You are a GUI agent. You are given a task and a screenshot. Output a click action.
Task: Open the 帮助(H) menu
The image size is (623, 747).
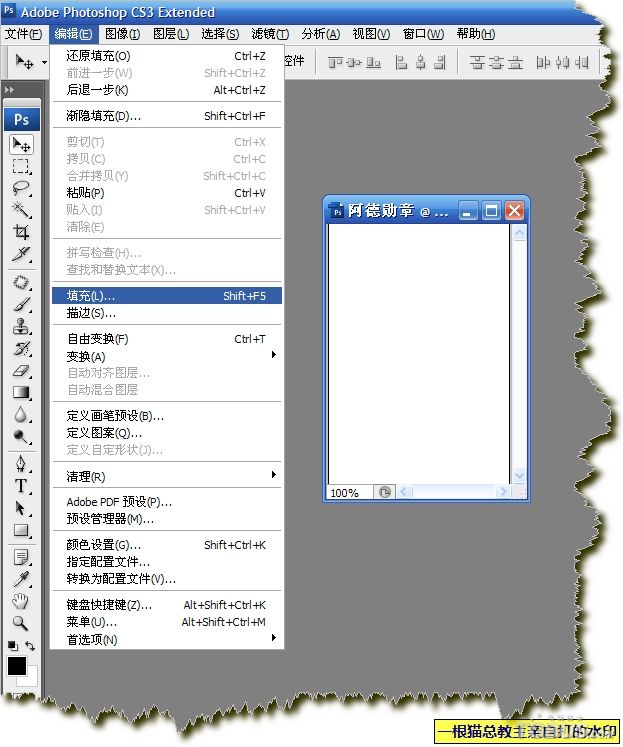[475, 34]
